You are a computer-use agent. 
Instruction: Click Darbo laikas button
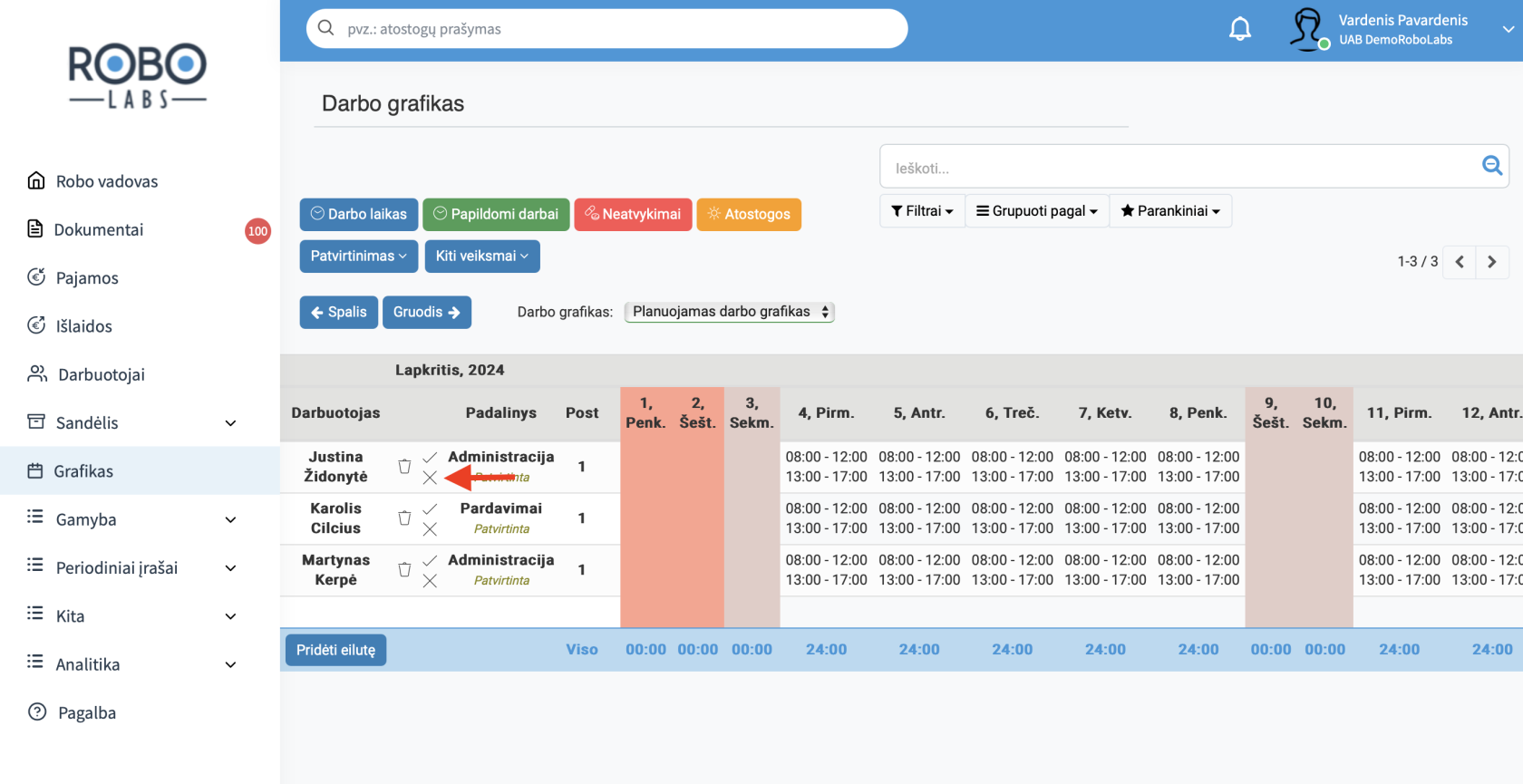[359, 215]
